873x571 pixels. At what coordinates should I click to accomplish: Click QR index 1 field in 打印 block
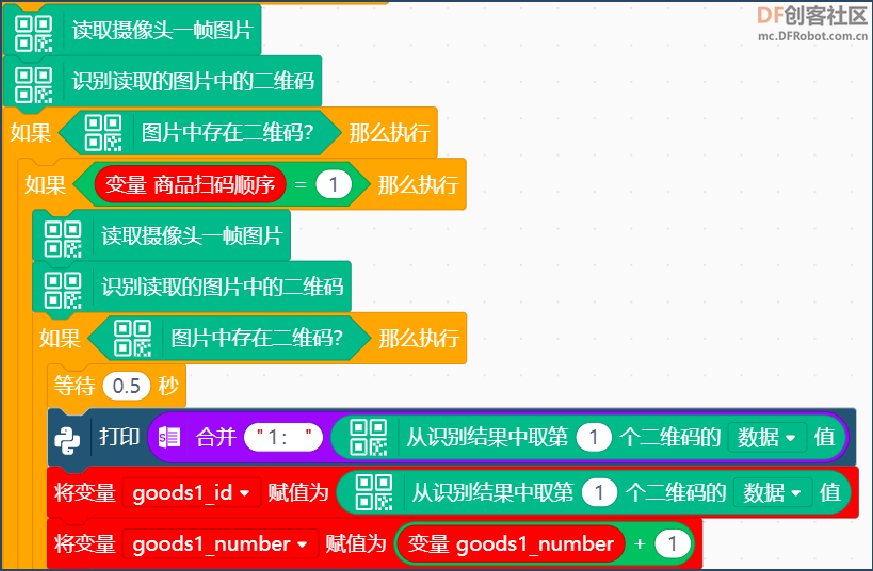[594, 437]
